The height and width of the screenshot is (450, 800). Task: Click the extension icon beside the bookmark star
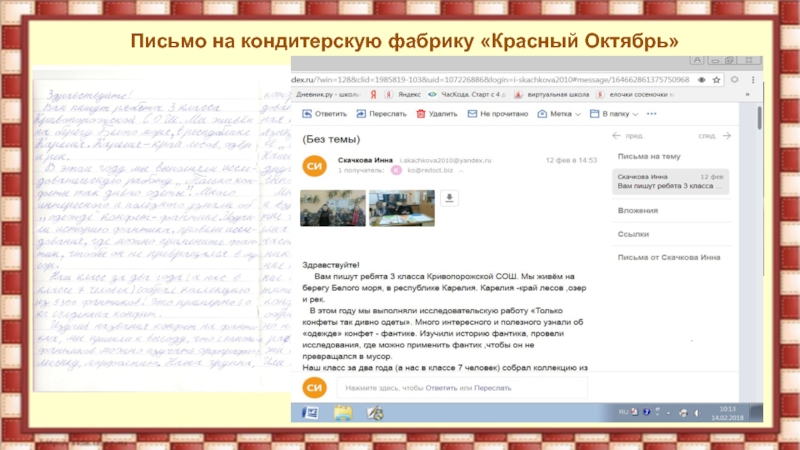pos(735,80)
